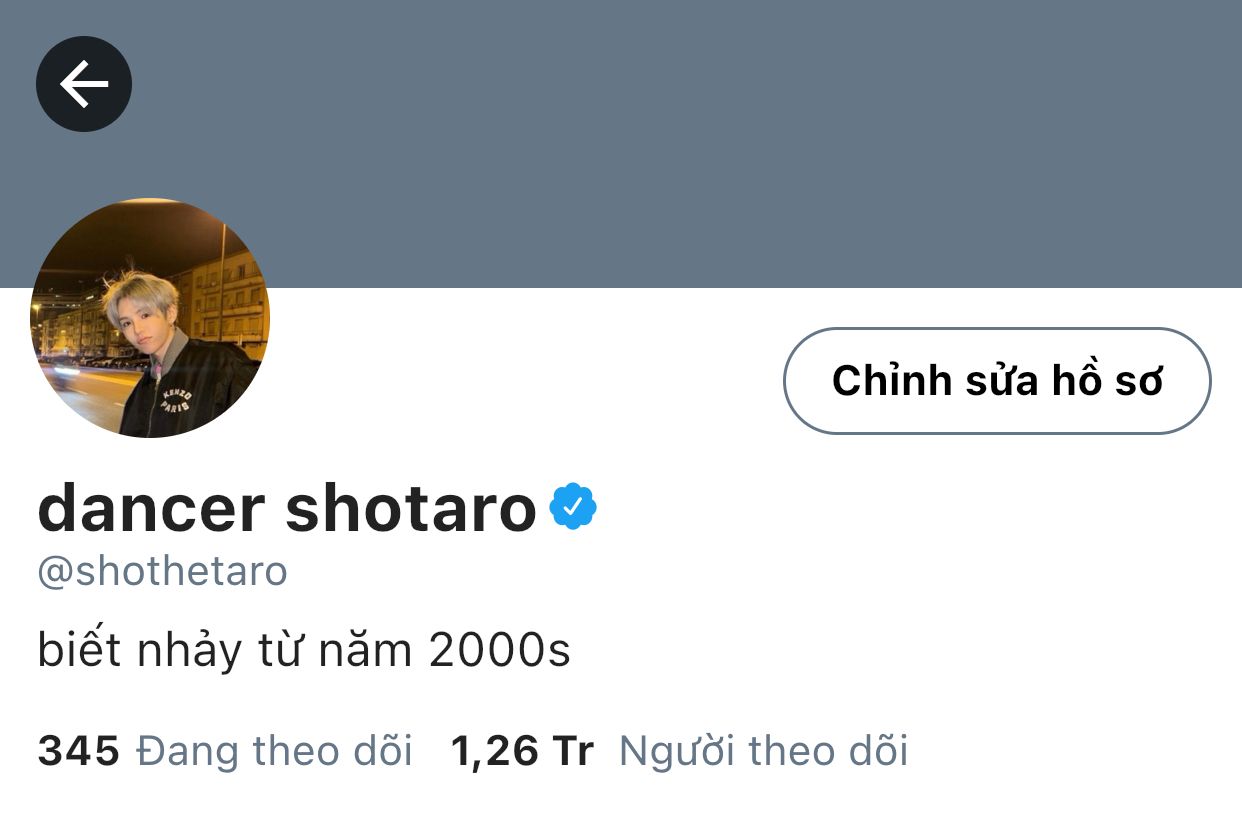Click the Đang theo dõi label
Screen dimensions: 1242x817
point(274,751)
